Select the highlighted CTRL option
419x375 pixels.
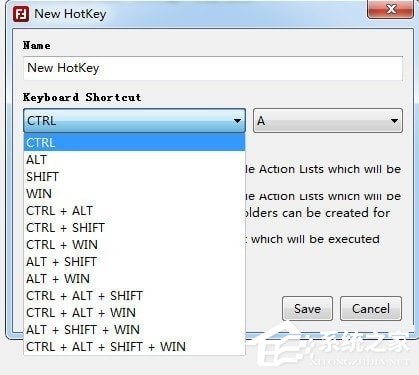[x=134, y=143]
